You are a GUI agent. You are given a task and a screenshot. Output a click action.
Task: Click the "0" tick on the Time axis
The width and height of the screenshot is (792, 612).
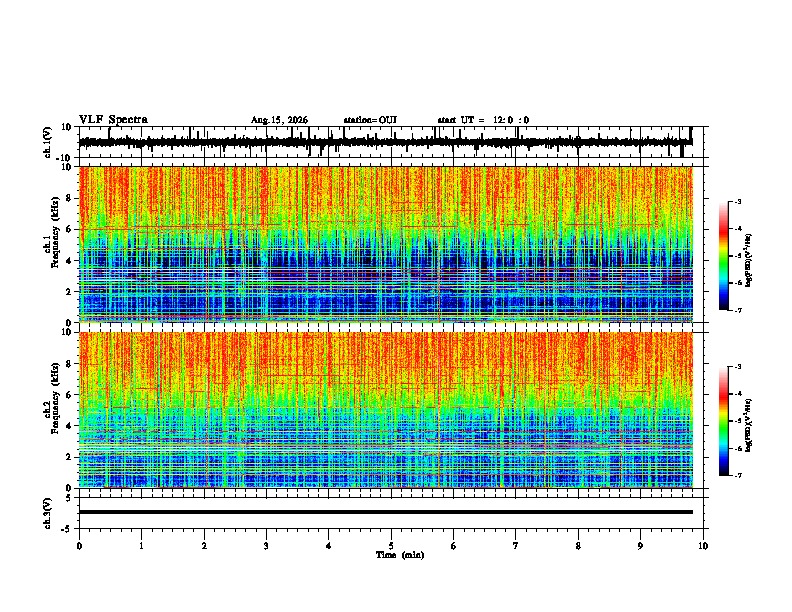[79, 546]
